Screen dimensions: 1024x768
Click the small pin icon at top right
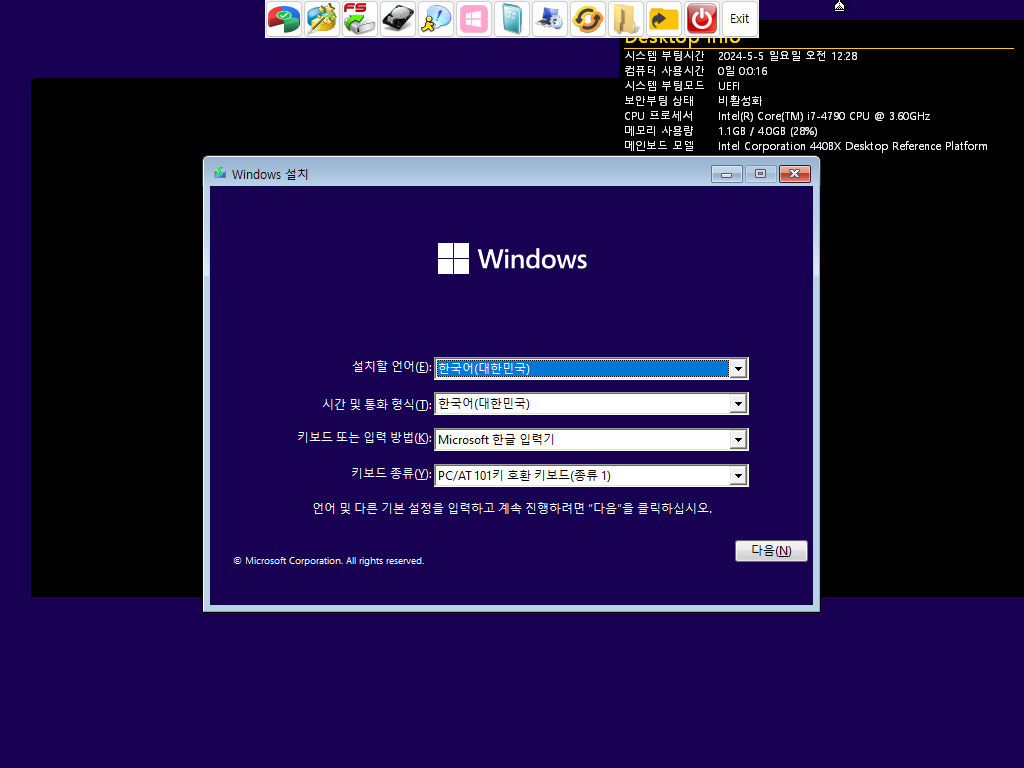click(x=839, y=6)
